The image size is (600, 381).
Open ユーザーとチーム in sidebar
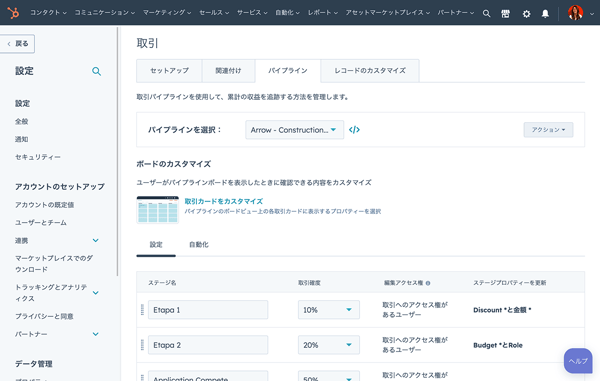(41, 223)
